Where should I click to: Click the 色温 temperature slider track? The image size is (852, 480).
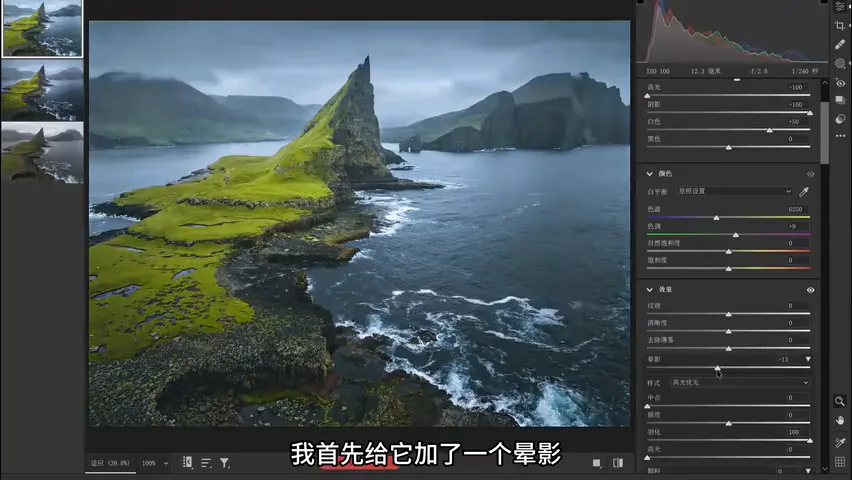729,217
